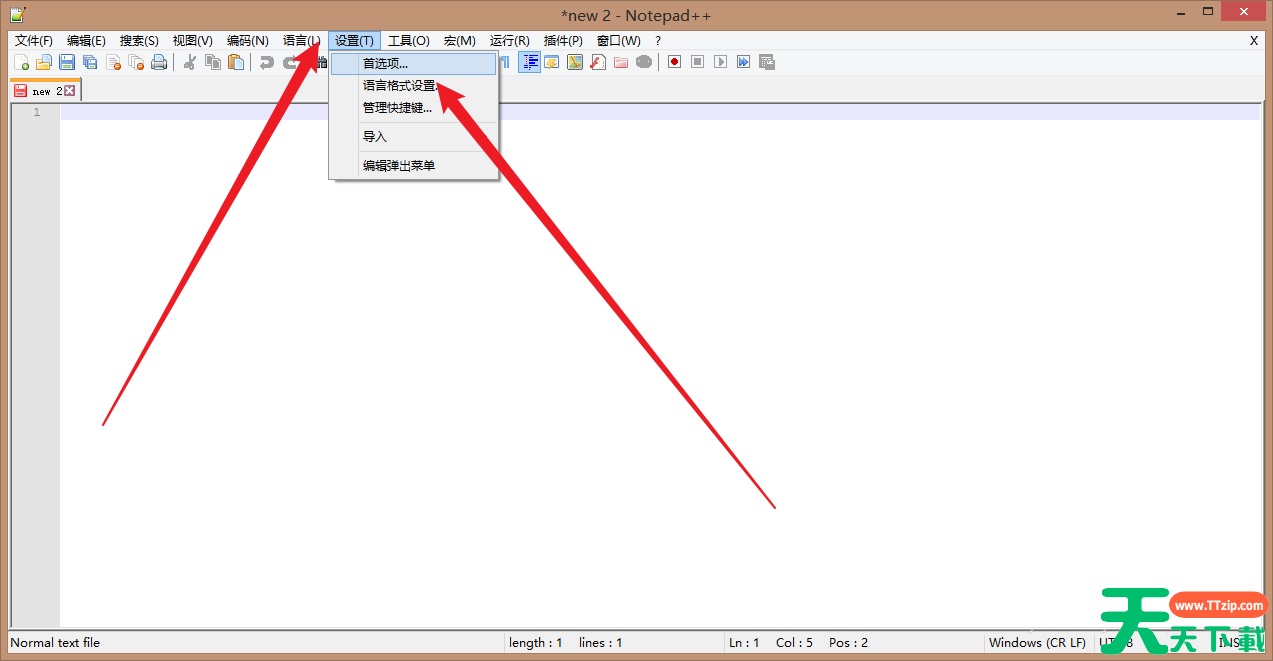Click the Open file folder icon
This screenshot has height=661, width=1273.
click(45, 61)
